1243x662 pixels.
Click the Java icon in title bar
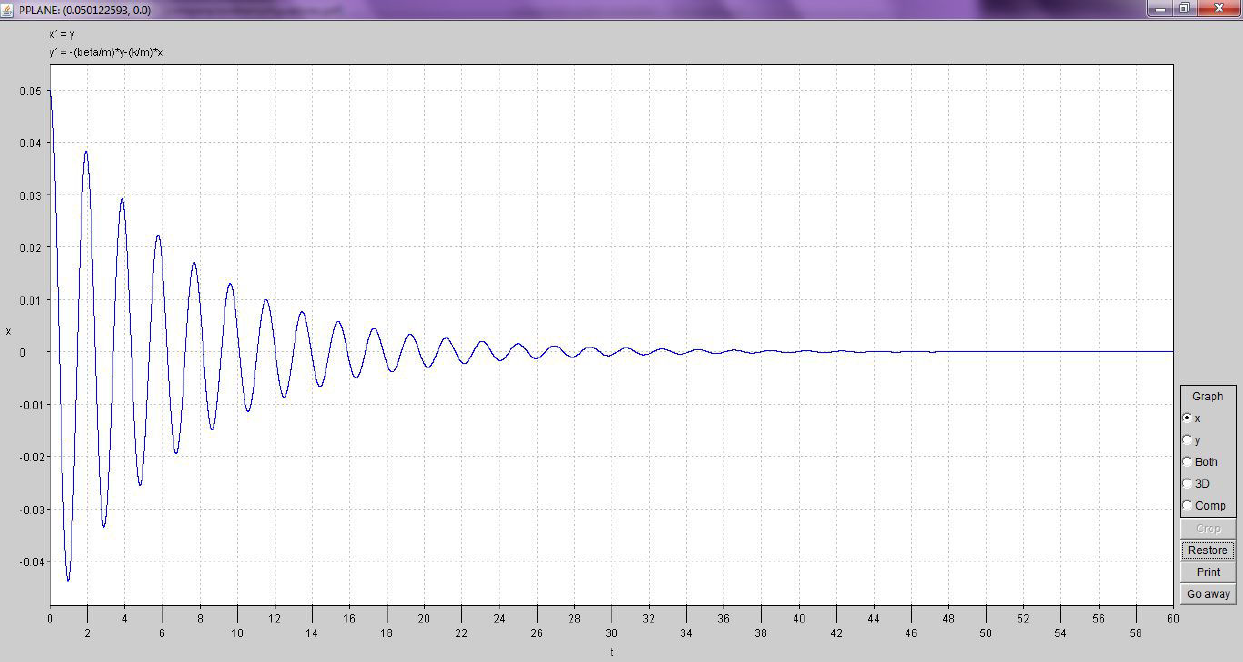point(9,8)
